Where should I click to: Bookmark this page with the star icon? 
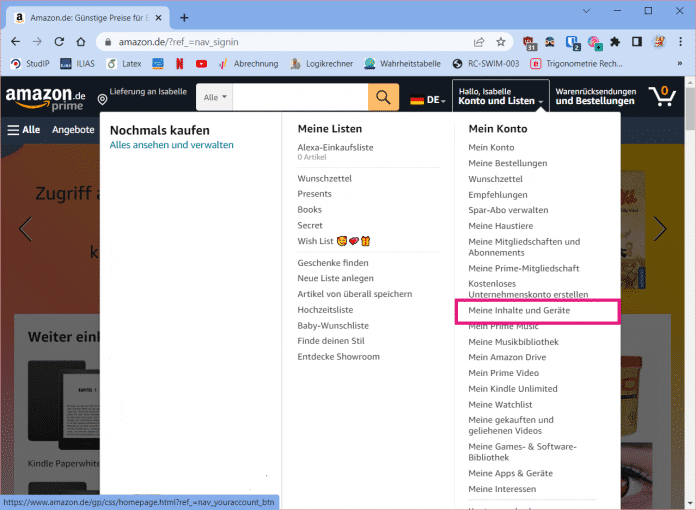503,42
